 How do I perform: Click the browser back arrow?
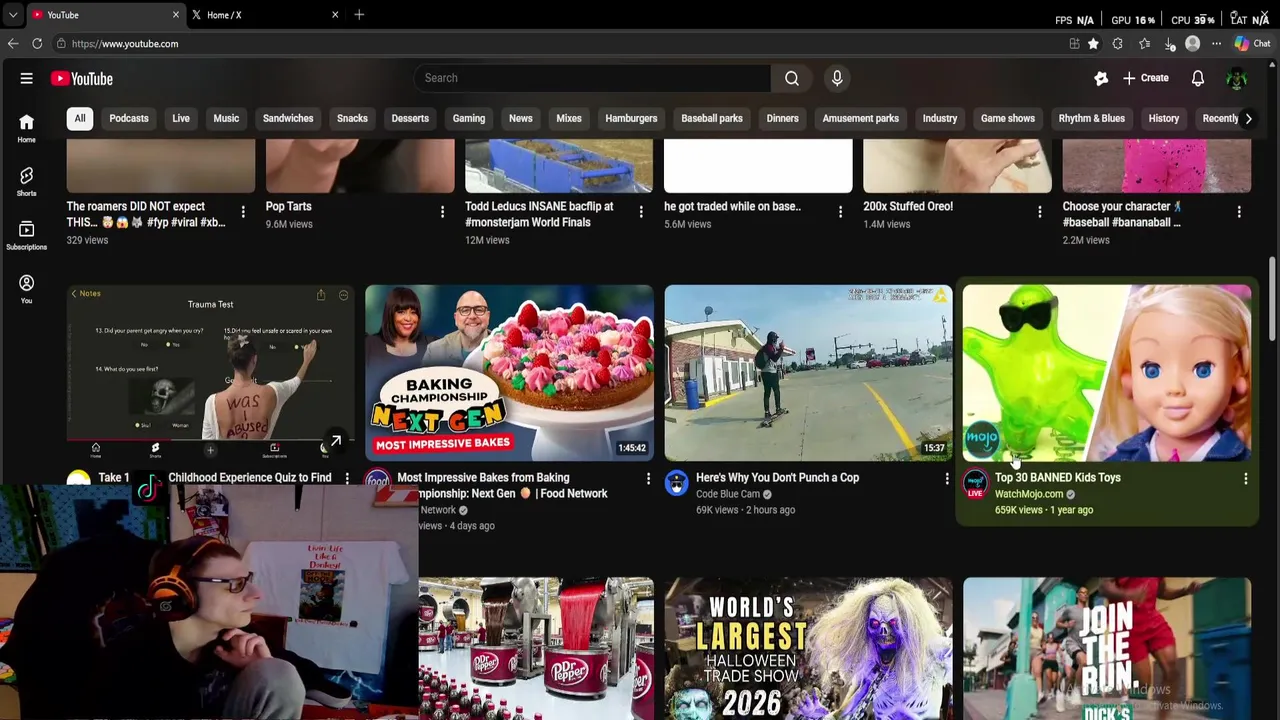coord(13,44)
